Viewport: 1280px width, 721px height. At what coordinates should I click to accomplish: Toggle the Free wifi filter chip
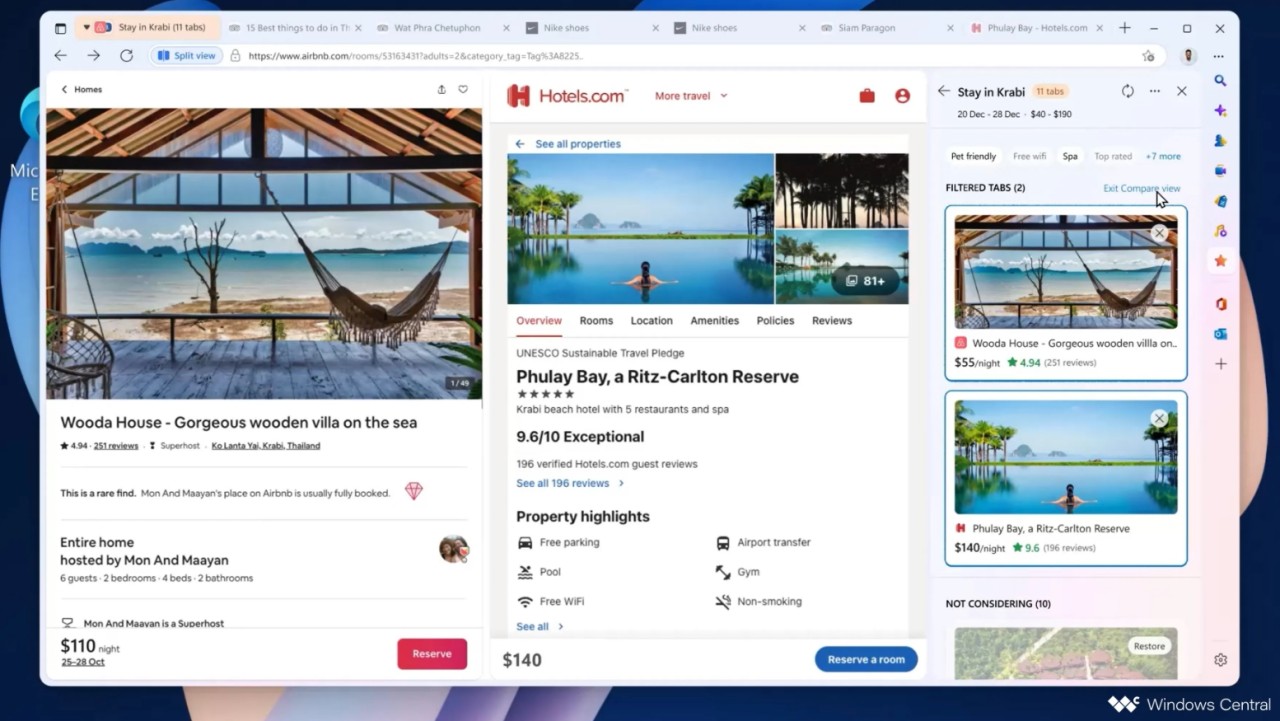[x=1029, y=156]
